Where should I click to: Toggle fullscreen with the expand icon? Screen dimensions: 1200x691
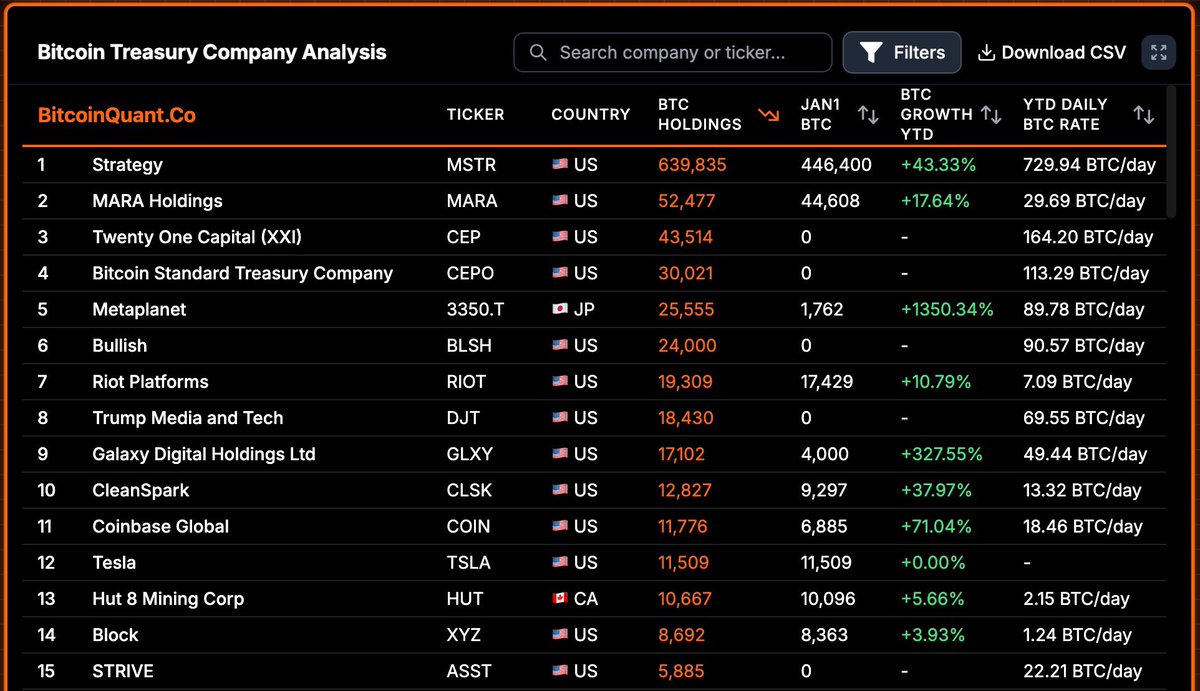pos(1159,53)
